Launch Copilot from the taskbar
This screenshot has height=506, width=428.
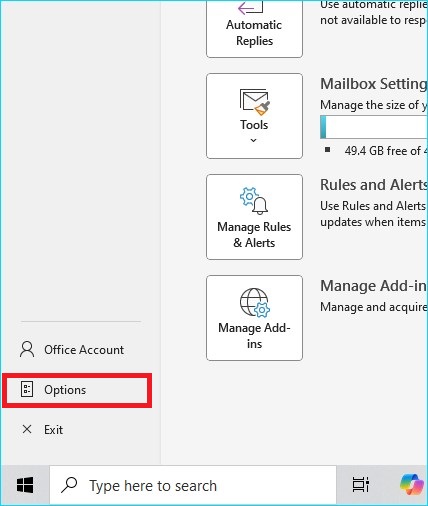[411, 484]
